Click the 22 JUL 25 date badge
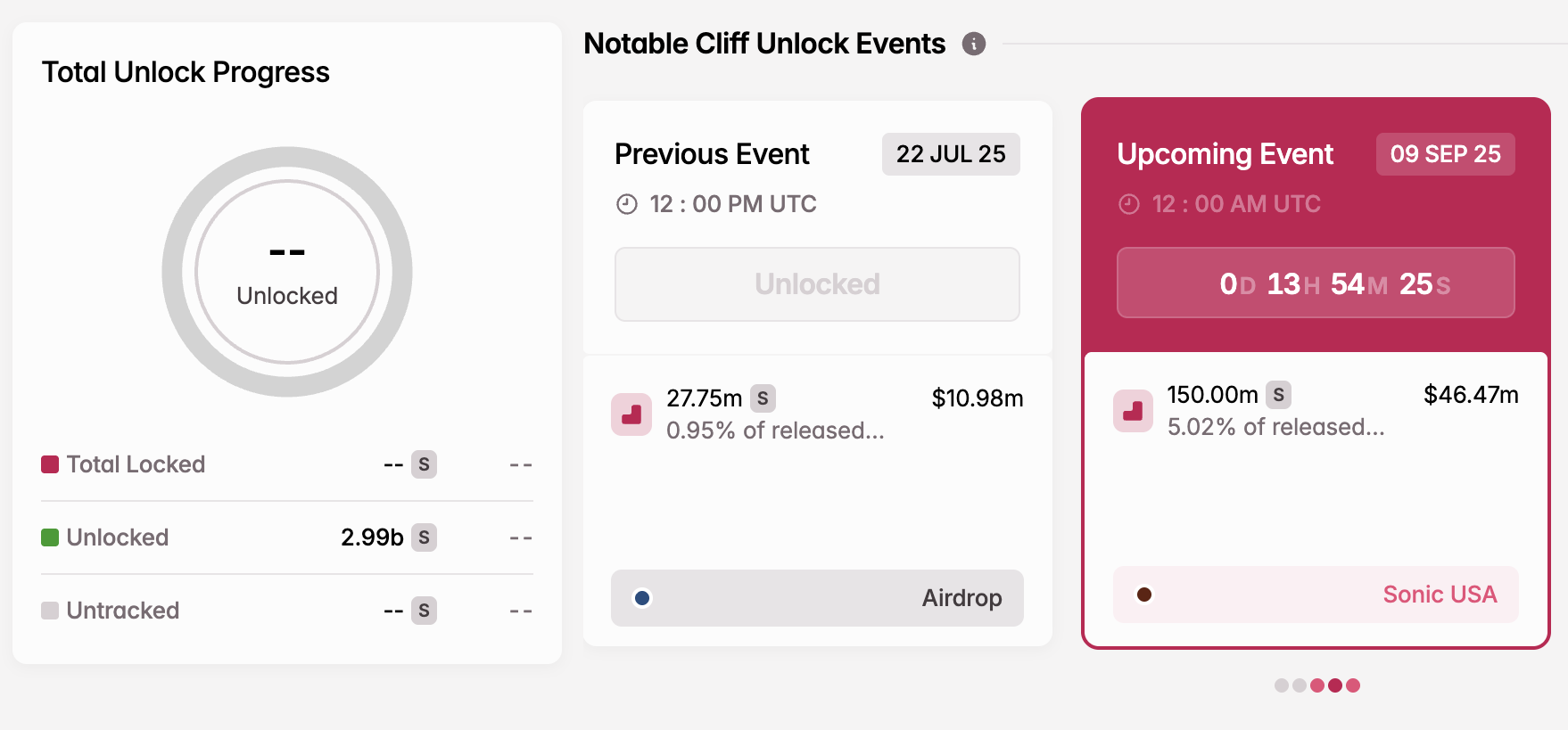The image size is (1568, 730). pos(951,154)
